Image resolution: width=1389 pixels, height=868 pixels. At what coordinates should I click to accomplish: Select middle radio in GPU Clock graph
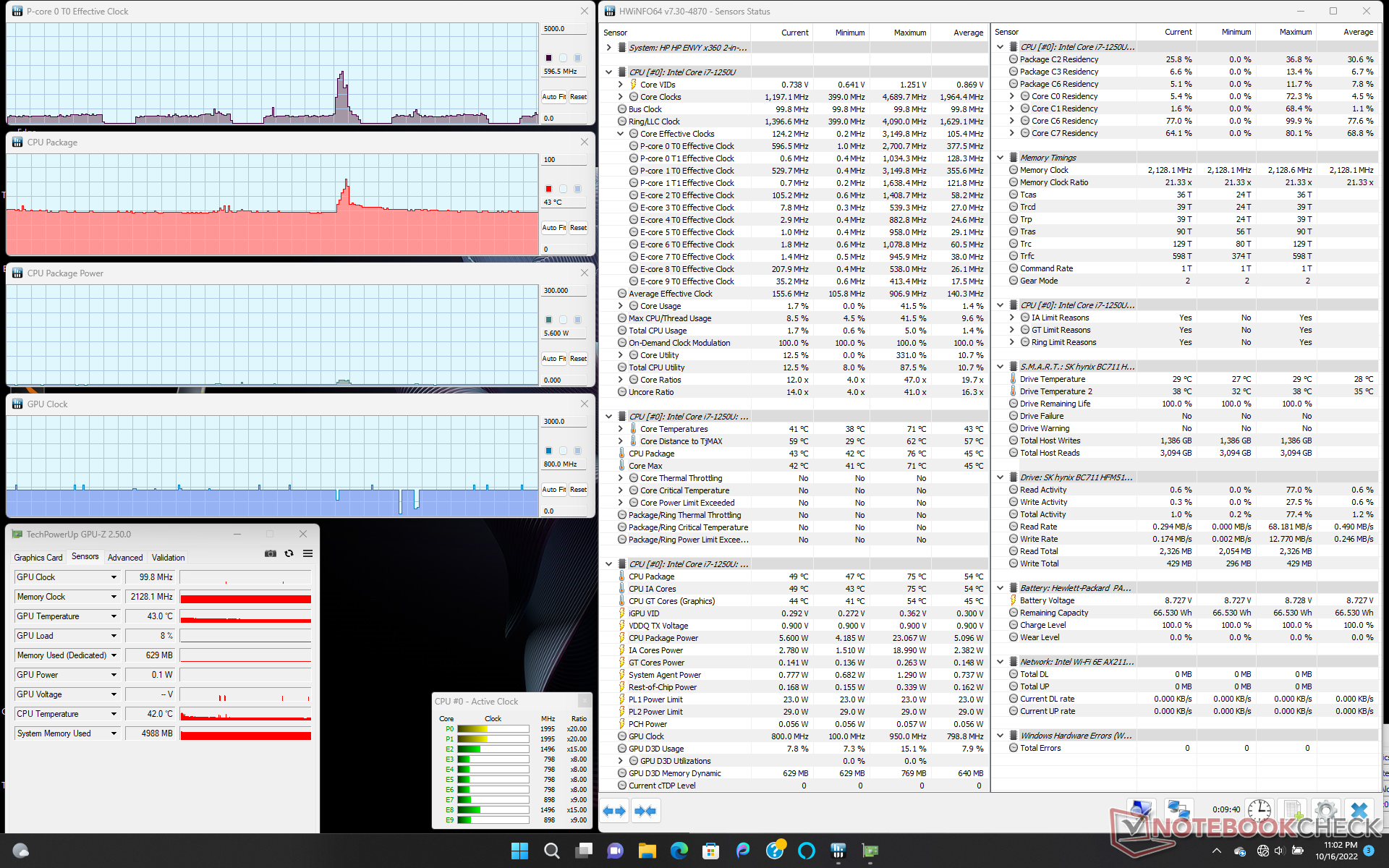[x=563, y=451]
